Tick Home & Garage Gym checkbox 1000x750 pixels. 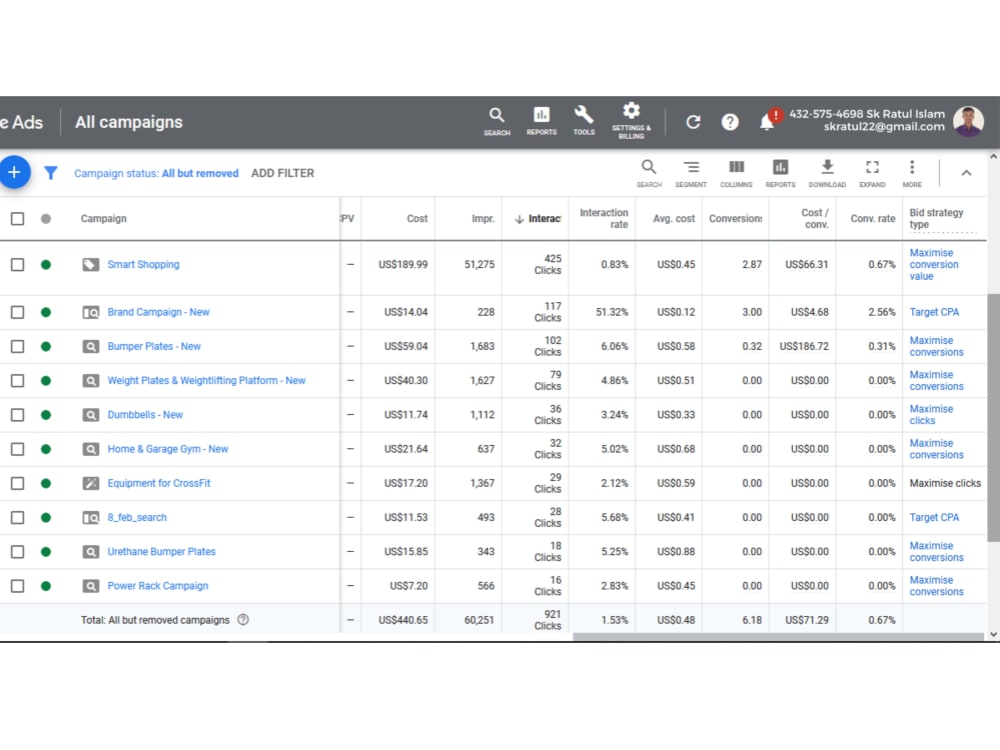pos(17,449)
